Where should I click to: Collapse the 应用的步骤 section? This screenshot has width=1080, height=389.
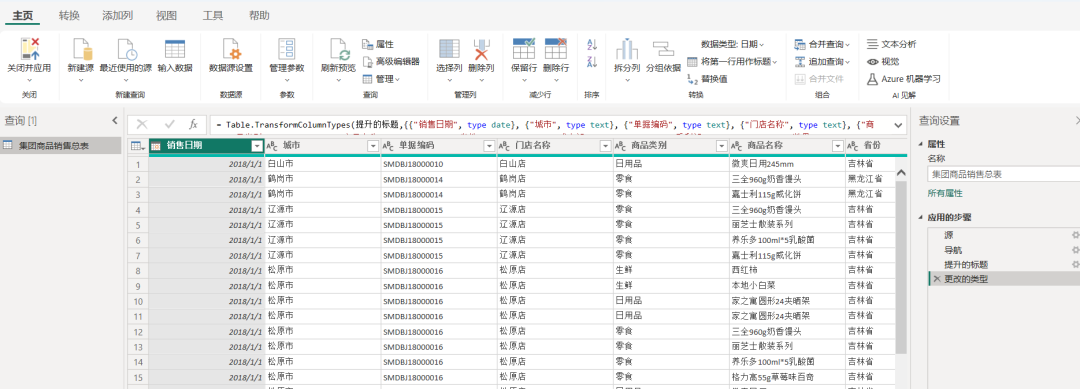pos(922,217)
